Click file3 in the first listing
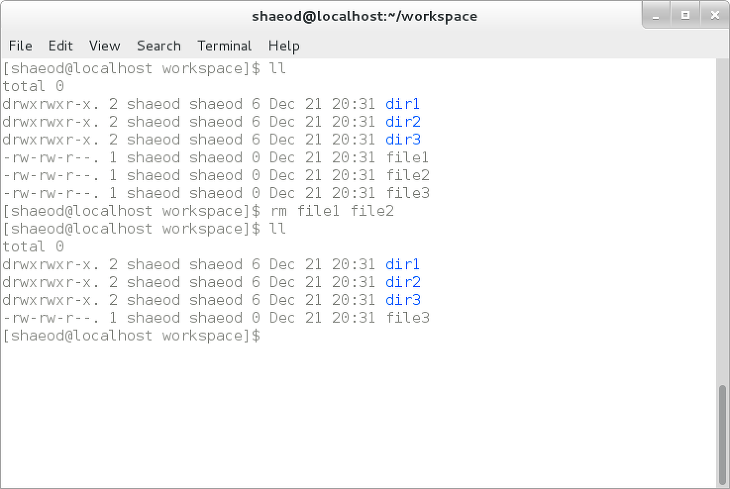This screenshot has width=730, height=489. pyautogui.click(x=407, y=193)
